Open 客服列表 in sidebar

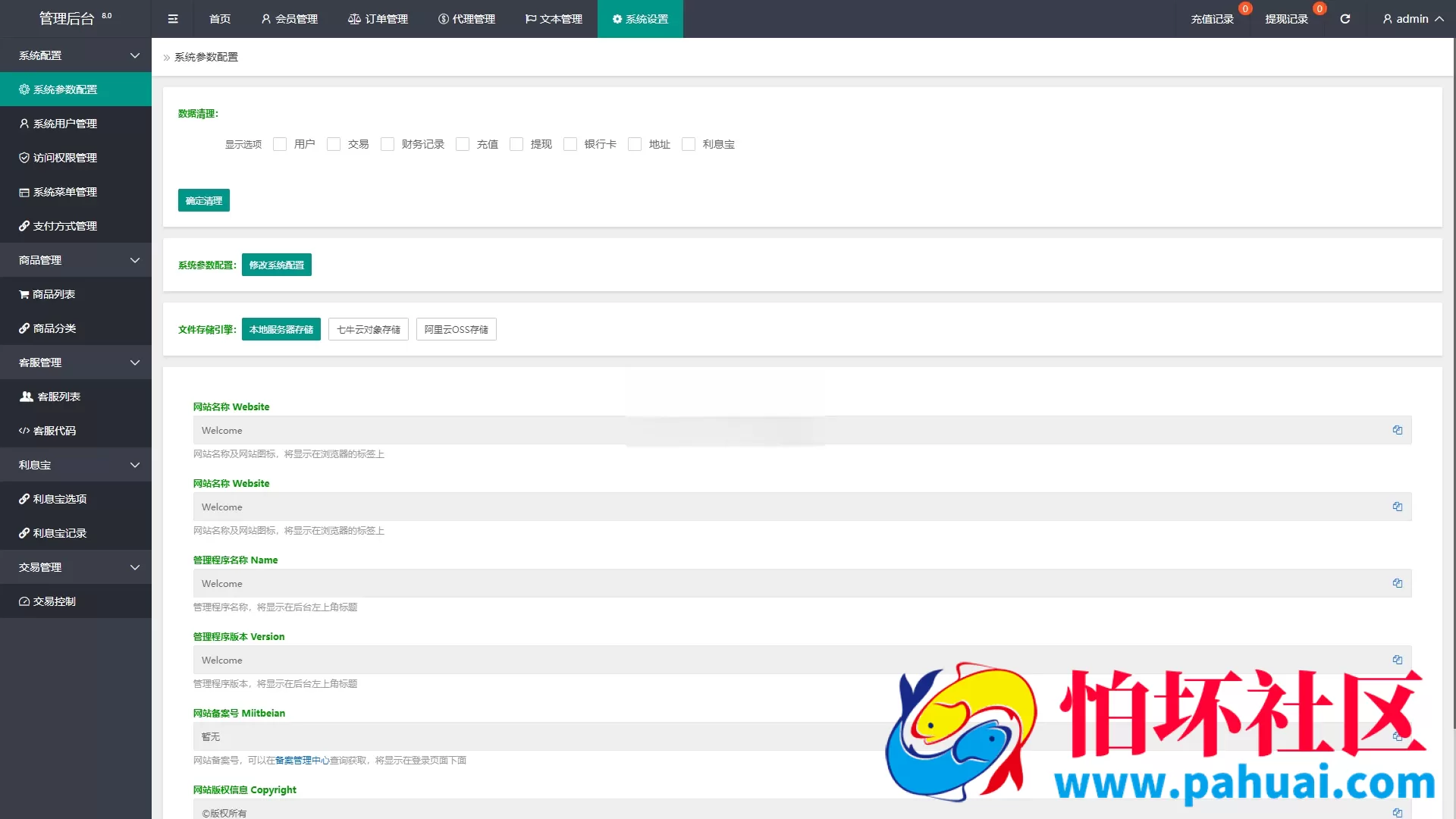[58, 397]
